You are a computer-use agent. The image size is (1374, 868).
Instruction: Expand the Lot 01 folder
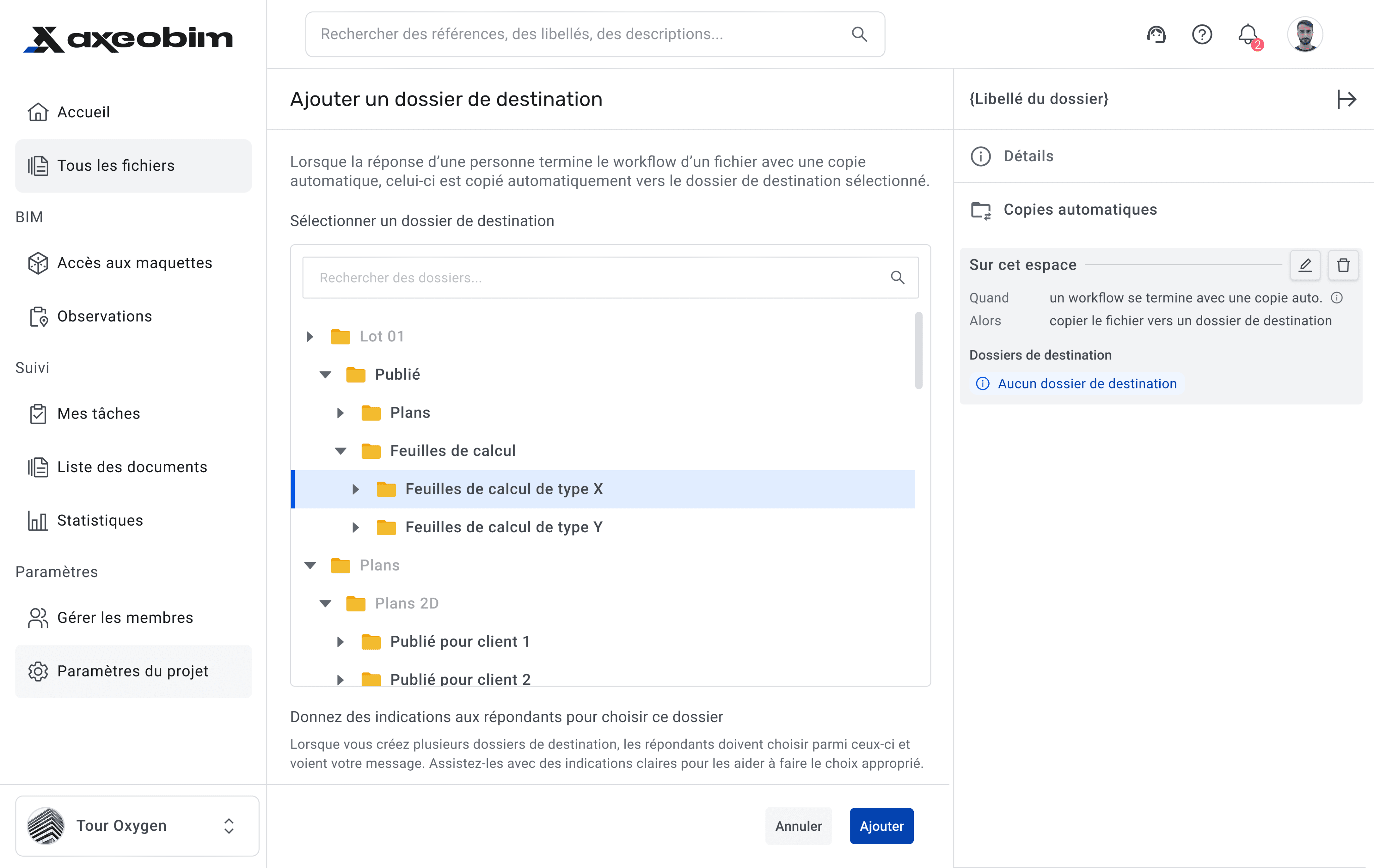pyautogui.click(x=310, y=337)
